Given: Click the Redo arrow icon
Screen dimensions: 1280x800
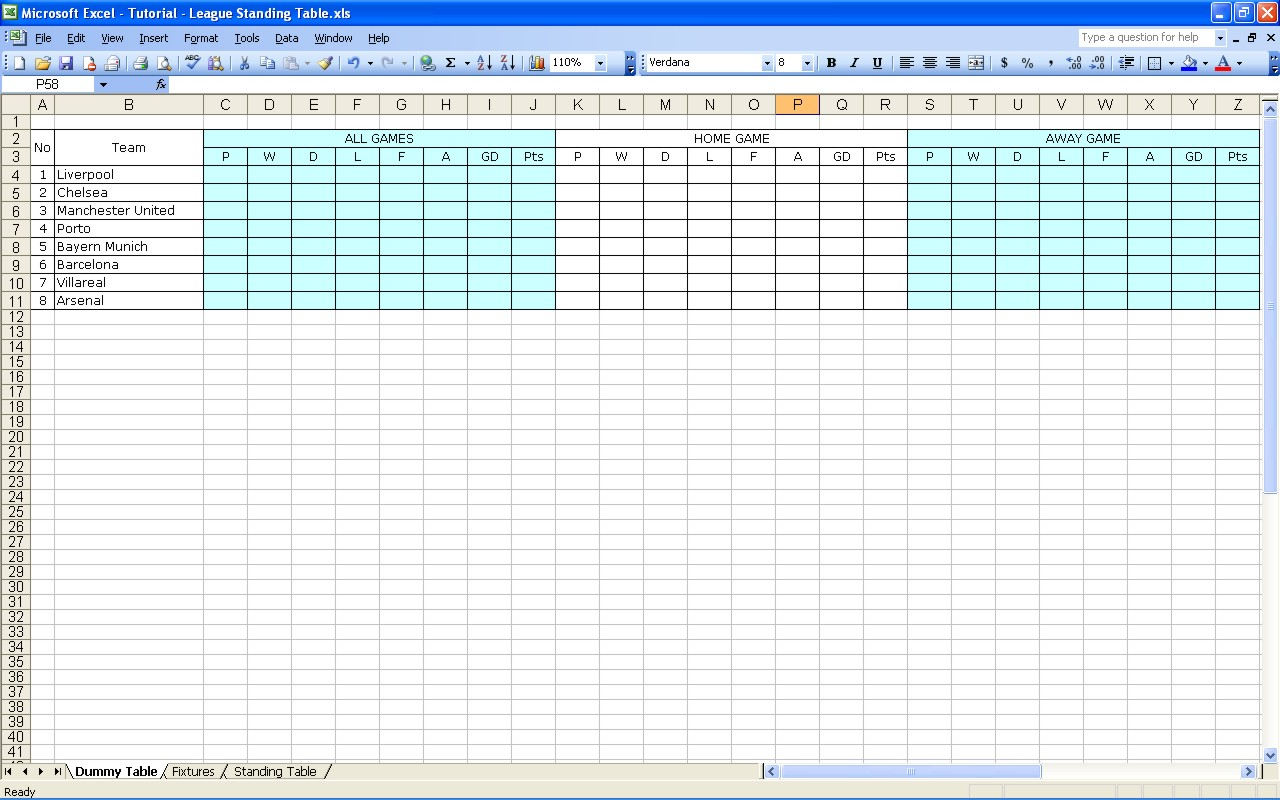Looking at the screenshot, I should coord(388,63).
